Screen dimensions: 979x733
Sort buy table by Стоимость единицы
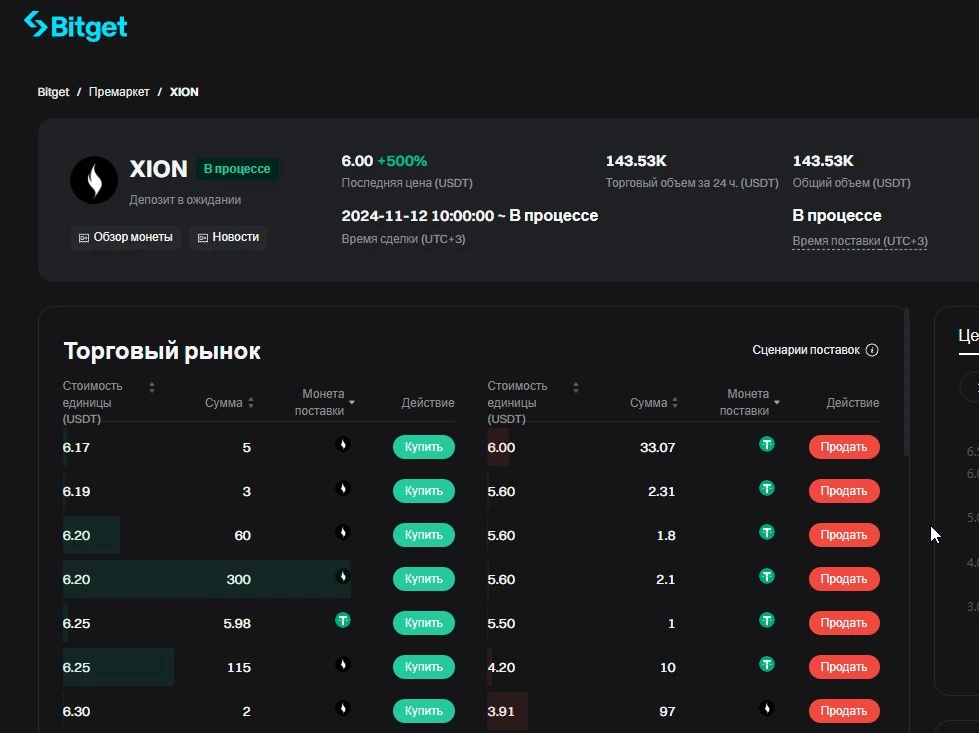[152, 388]
